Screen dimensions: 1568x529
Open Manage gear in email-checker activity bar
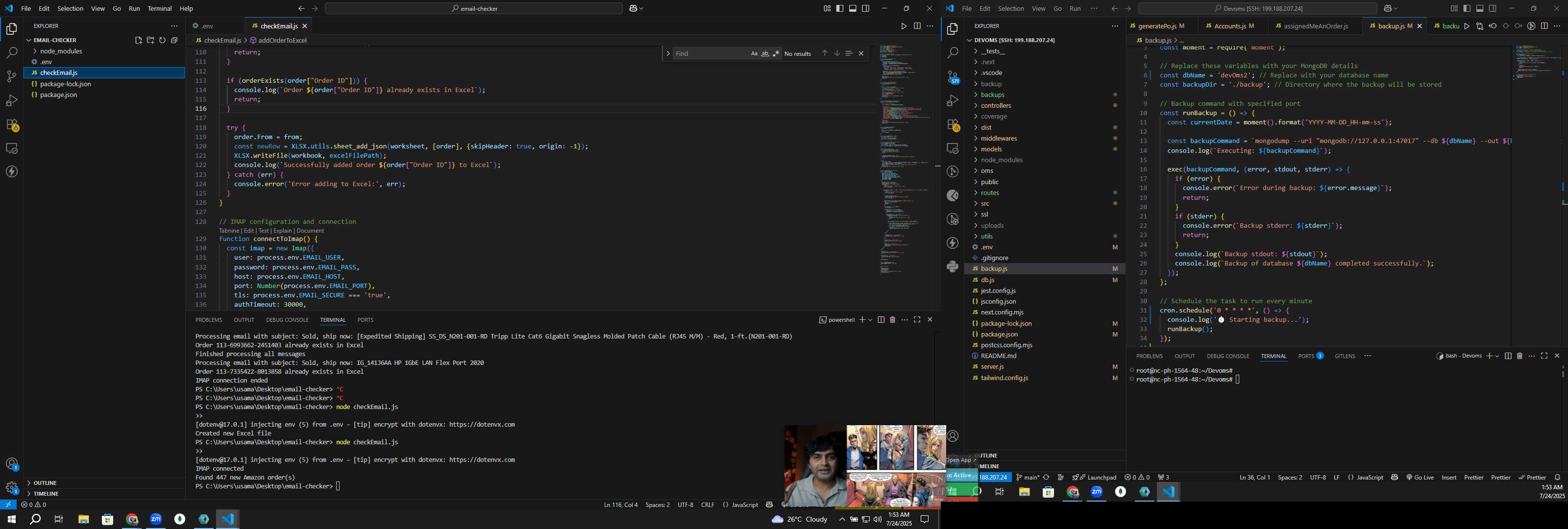pos(12,487)
